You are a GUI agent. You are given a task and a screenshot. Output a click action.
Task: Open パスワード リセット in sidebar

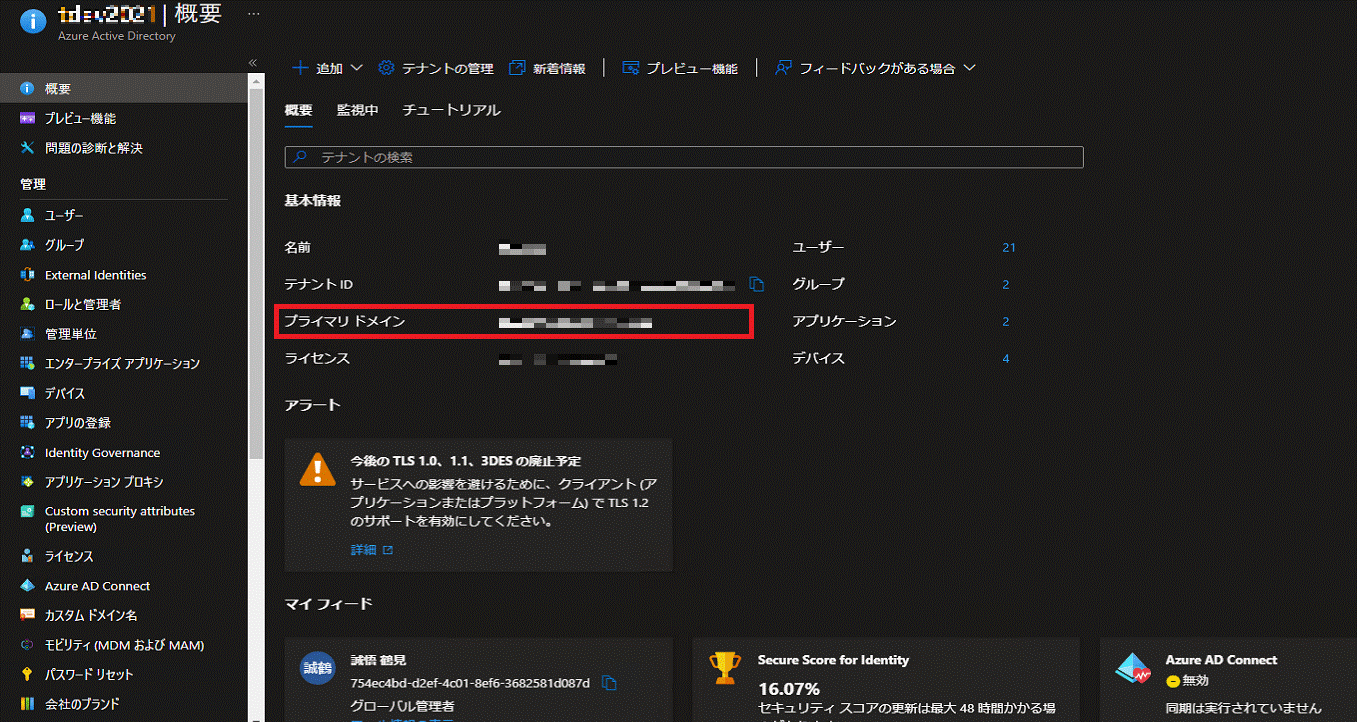coord(88,675)
